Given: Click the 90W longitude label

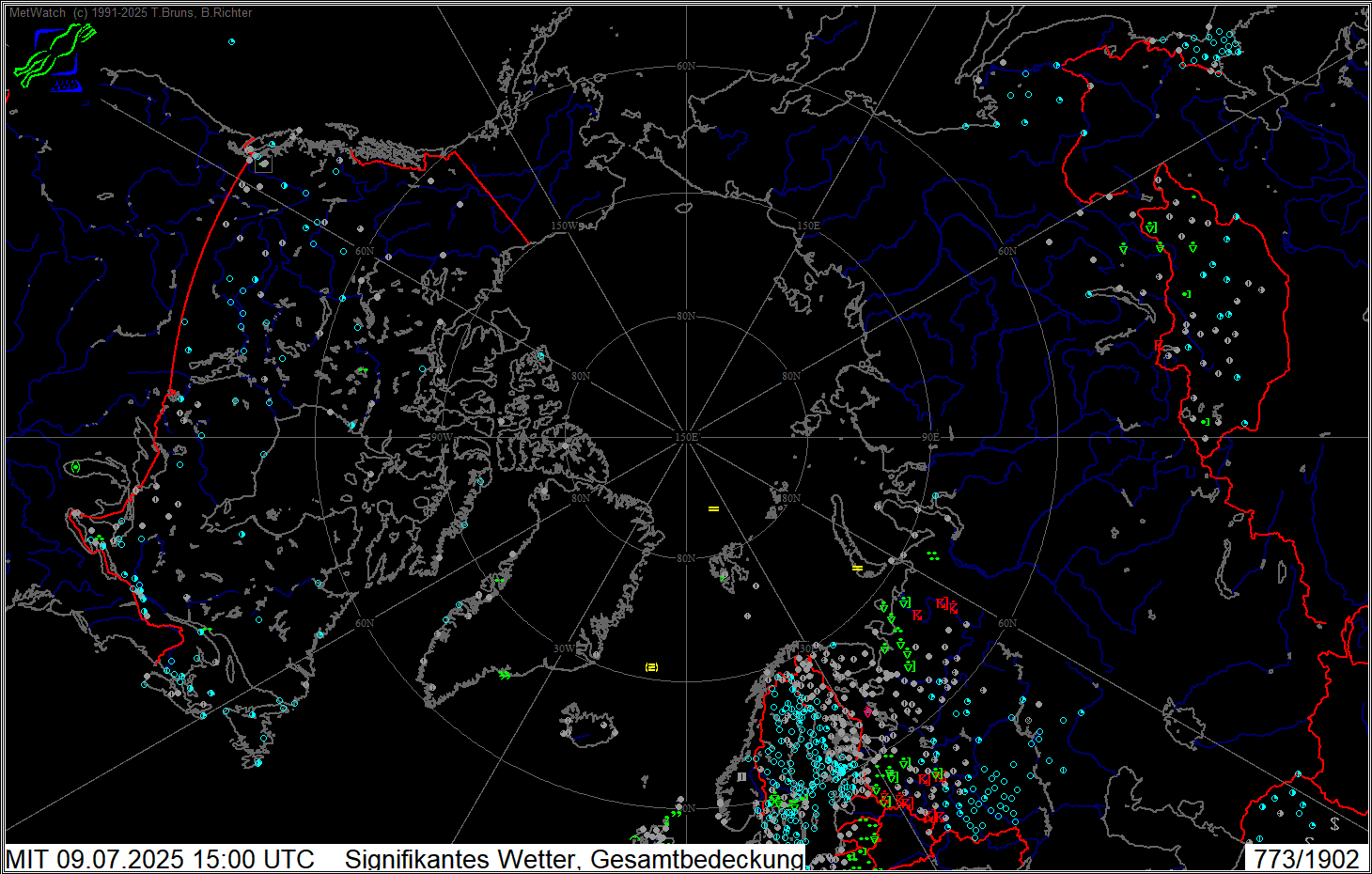Looking at the screenshot, I should [x=440, y=437].
